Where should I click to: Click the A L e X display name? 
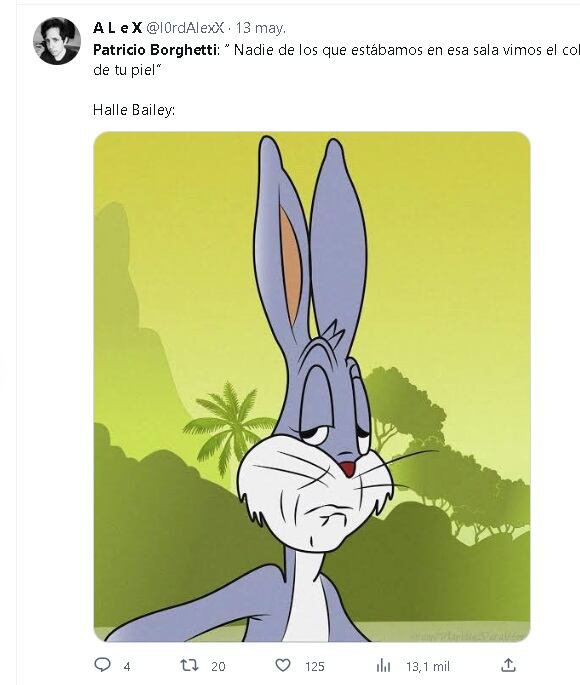(117, 28)
